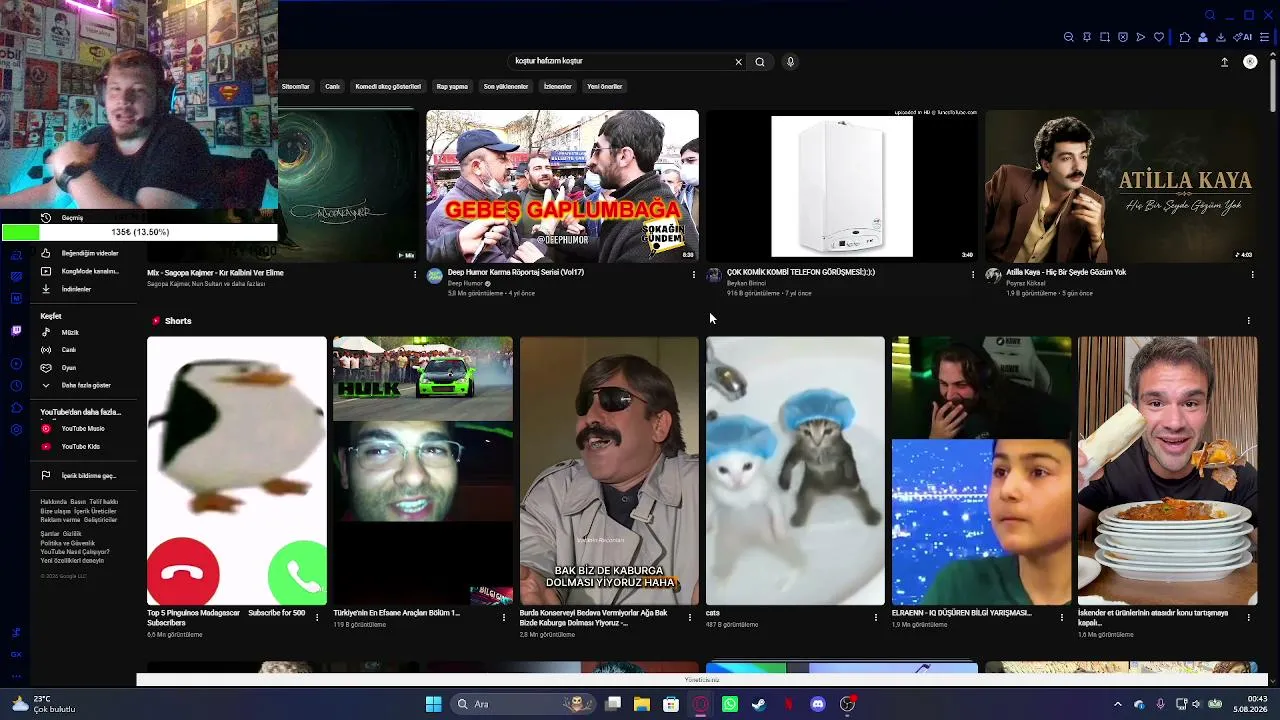Open ÇOK KOMİK KOMBİ TELEFON GÖRÜŞMESİ title
Screen dimensions: 1280x720
pyautogui.click(x=801, y=272)
